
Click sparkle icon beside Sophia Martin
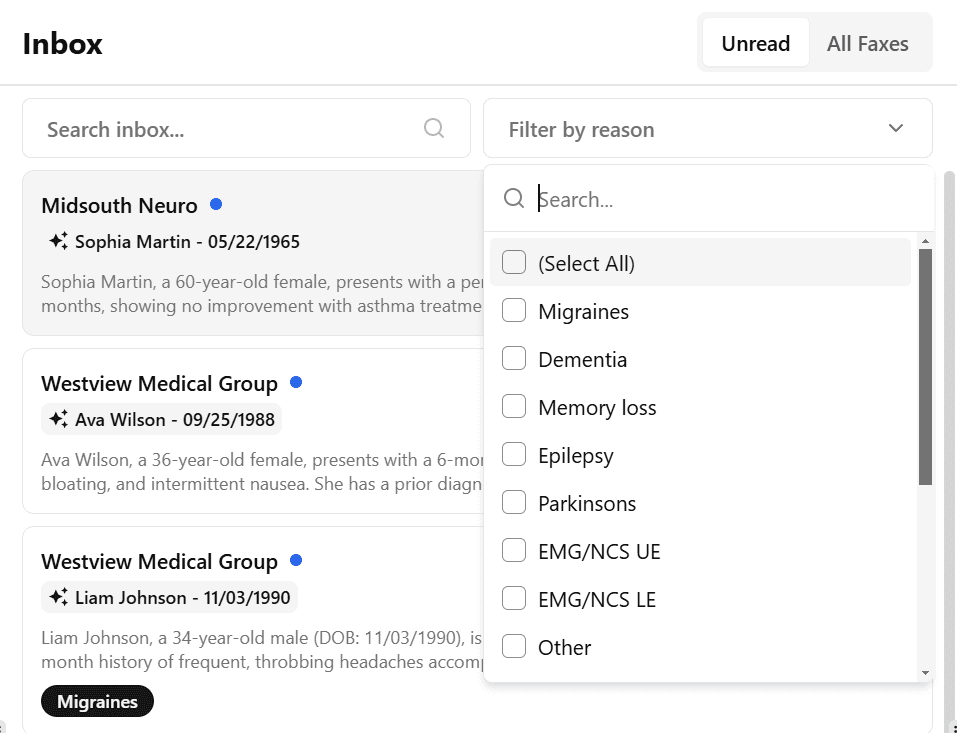tap(58, 241)
